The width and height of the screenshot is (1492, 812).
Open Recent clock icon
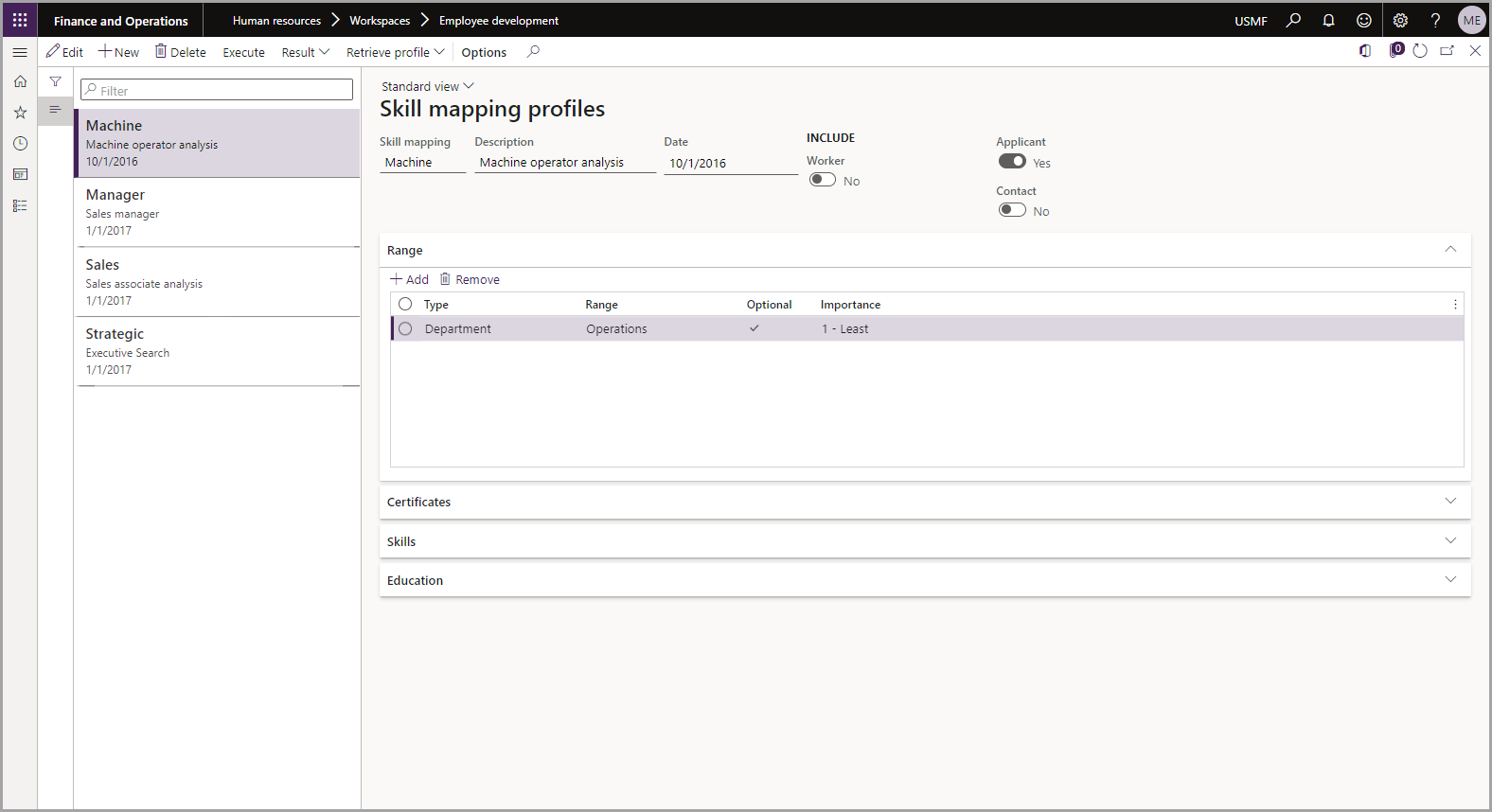(20, 143)
